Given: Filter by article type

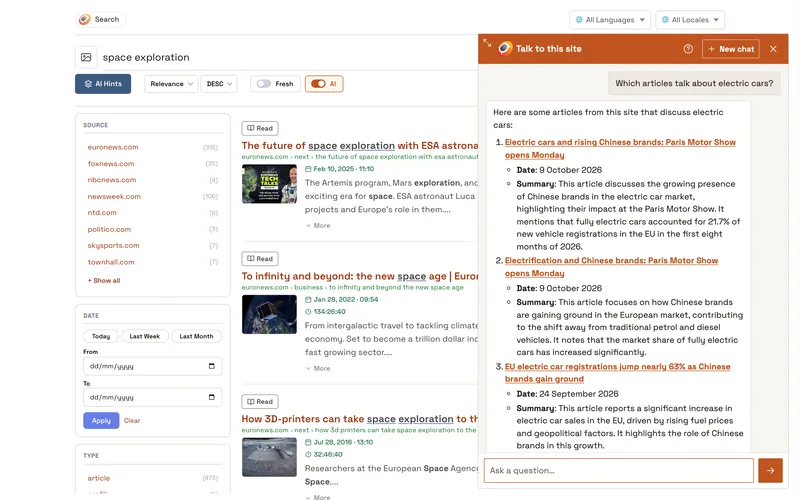Looking at the screenshot, I should coord(98,478).
